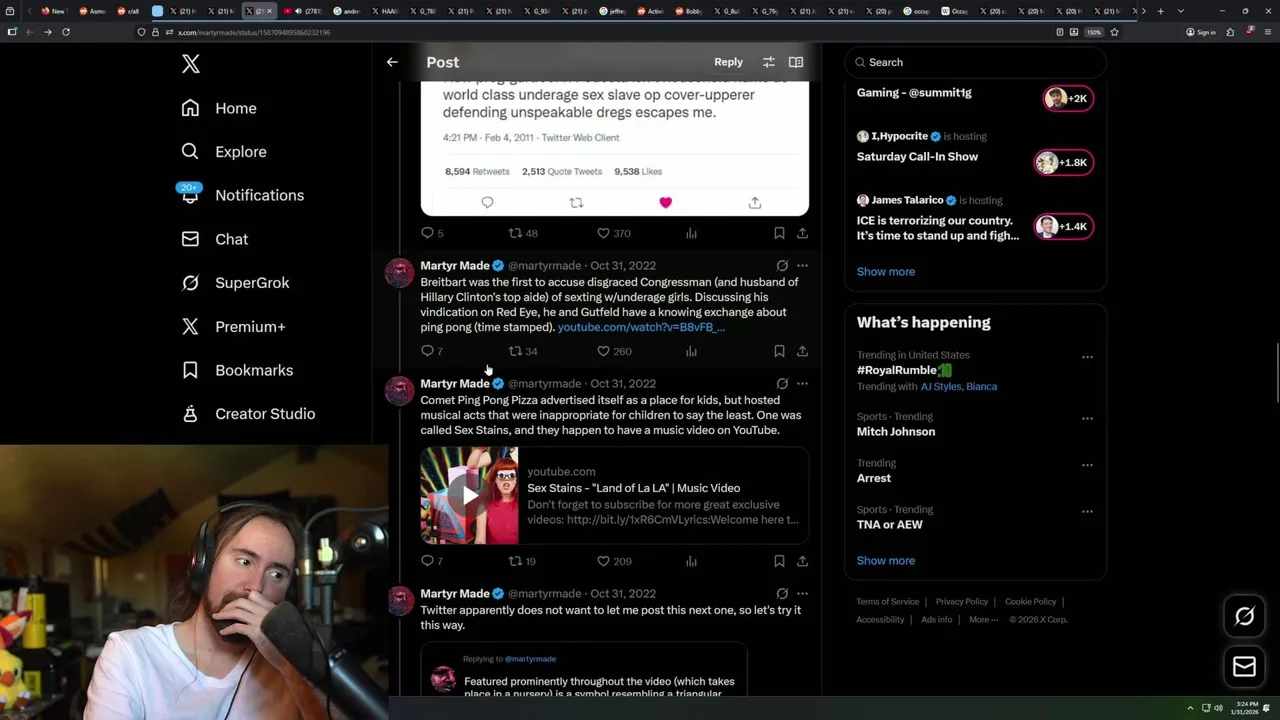This screenshot has height=720, width=1280.
Task: Open new browser tab with plus
Action: click(x=1160, y=11)
